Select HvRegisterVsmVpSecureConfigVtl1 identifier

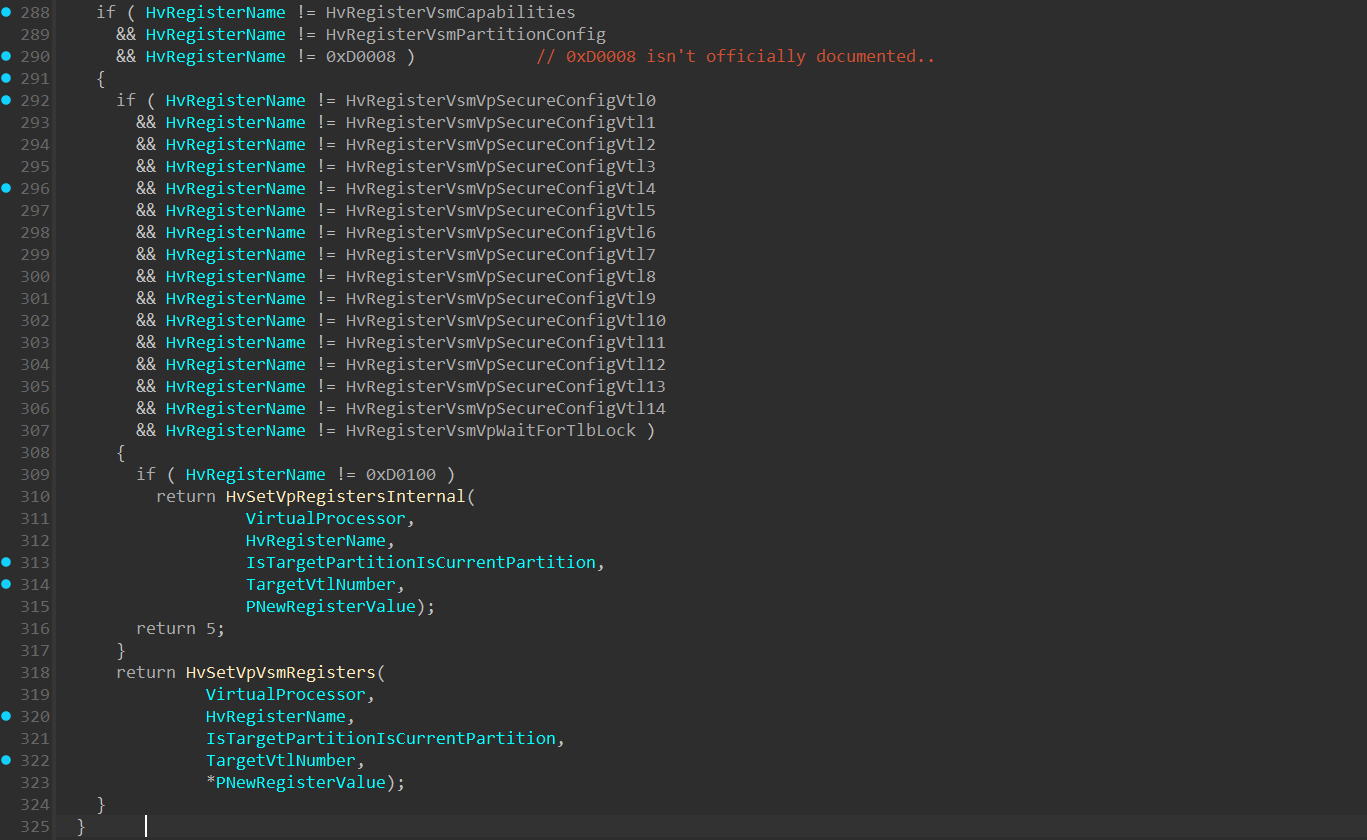[500, 122]
